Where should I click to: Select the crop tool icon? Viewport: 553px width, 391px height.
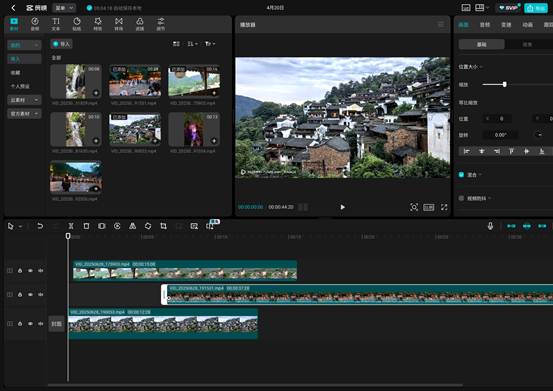click(x=163, y=226)
